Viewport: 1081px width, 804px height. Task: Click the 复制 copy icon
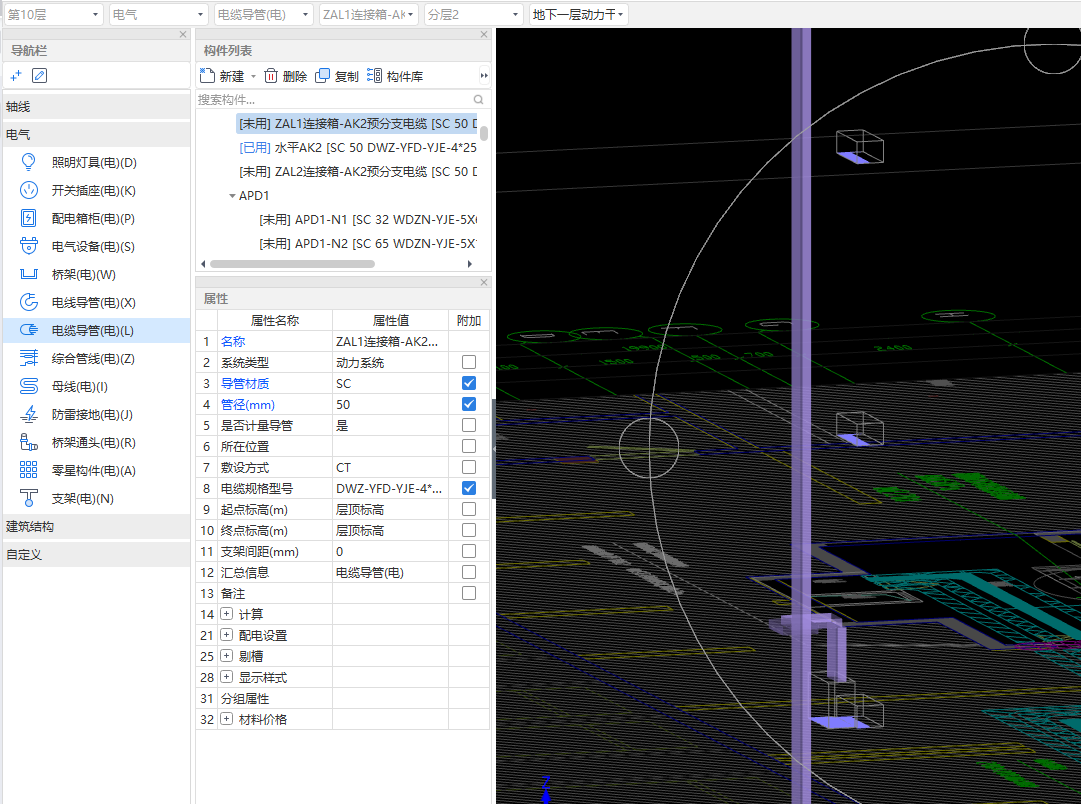[x=322, y=76]
